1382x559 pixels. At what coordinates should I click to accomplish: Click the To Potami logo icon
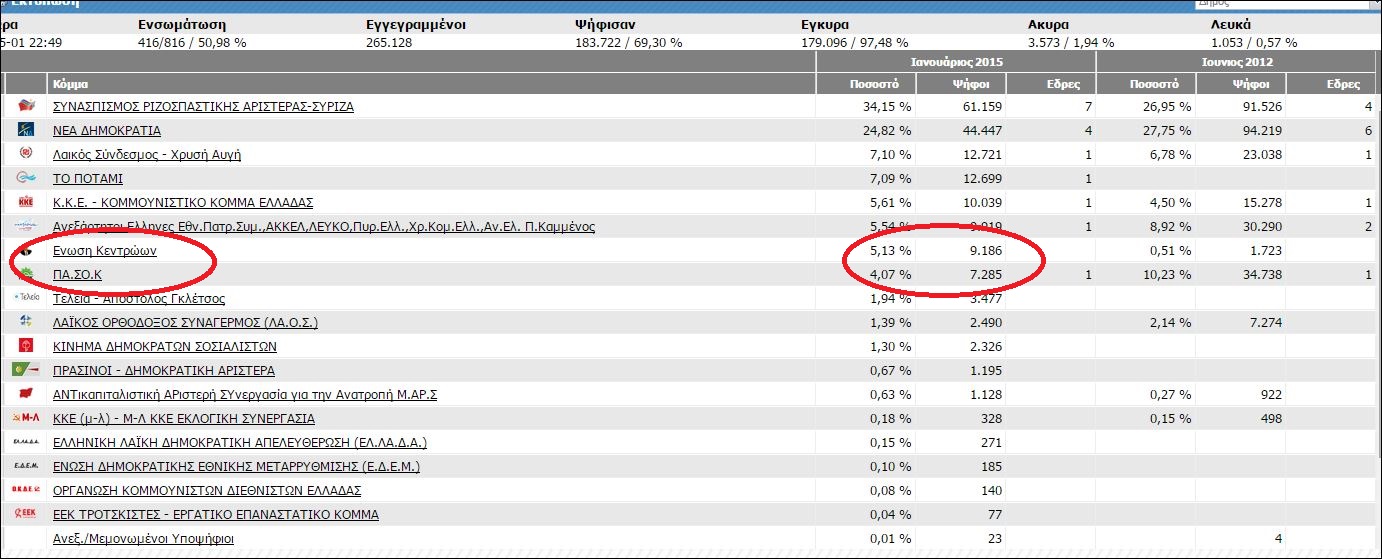(26, 178)
